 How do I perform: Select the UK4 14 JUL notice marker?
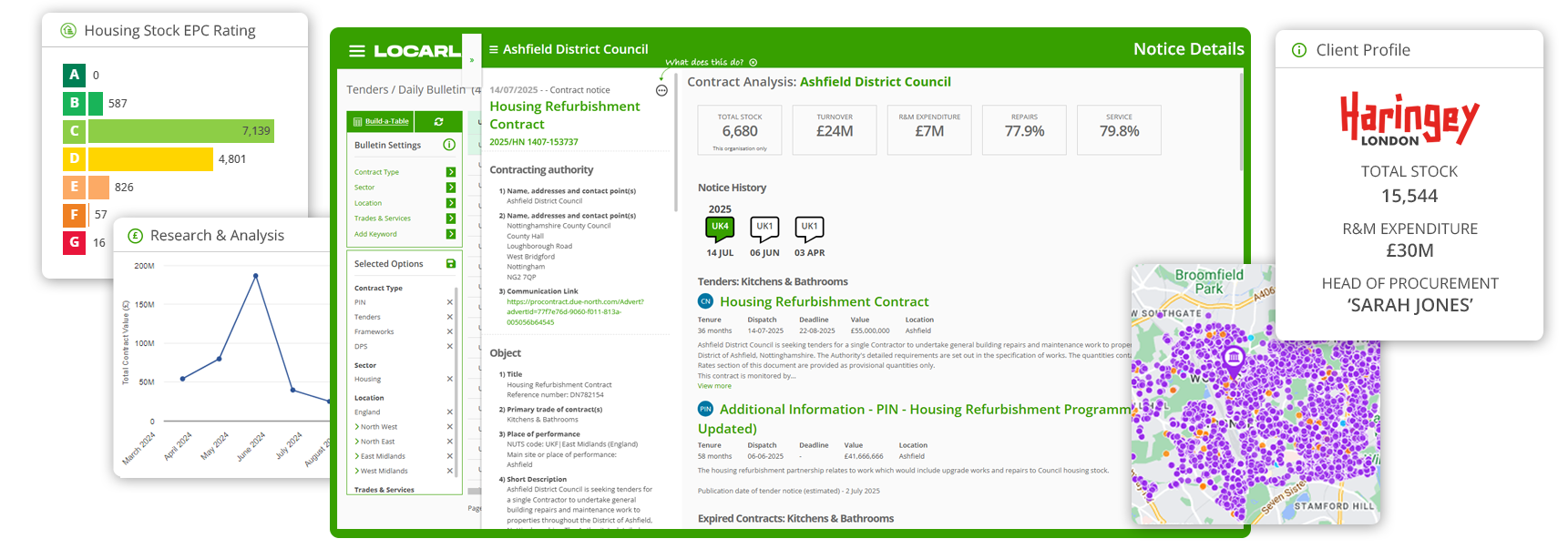[720, 228]
